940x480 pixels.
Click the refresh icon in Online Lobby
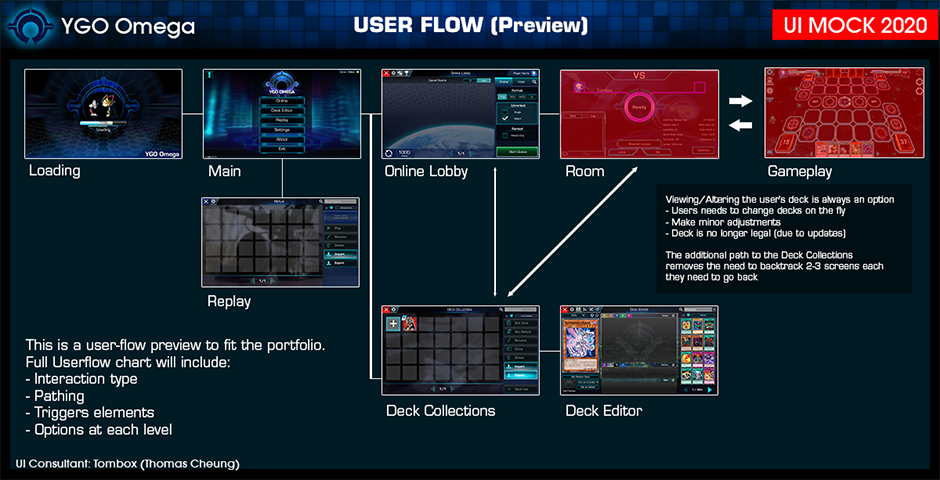tap(389, 153)
